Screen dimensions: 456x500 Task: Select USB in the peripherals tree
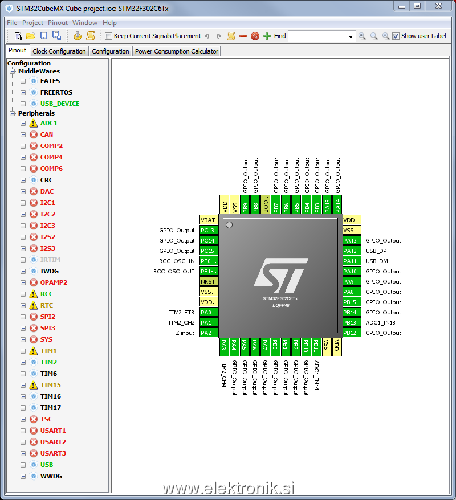tap(46, 465)
